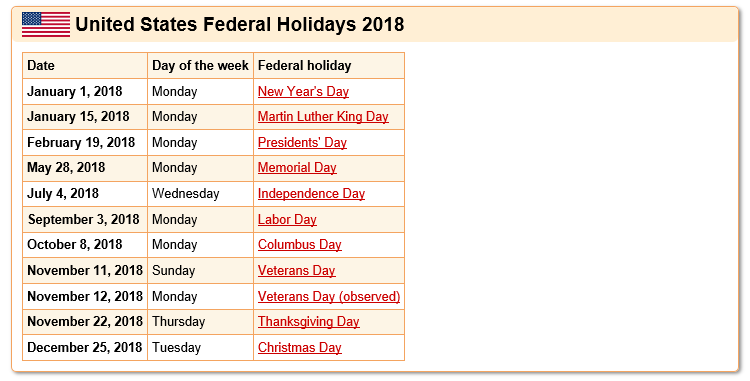This screenshot has width=750, height=381.
Task: Follow the Columbus Day link
Action: (299, 245)
